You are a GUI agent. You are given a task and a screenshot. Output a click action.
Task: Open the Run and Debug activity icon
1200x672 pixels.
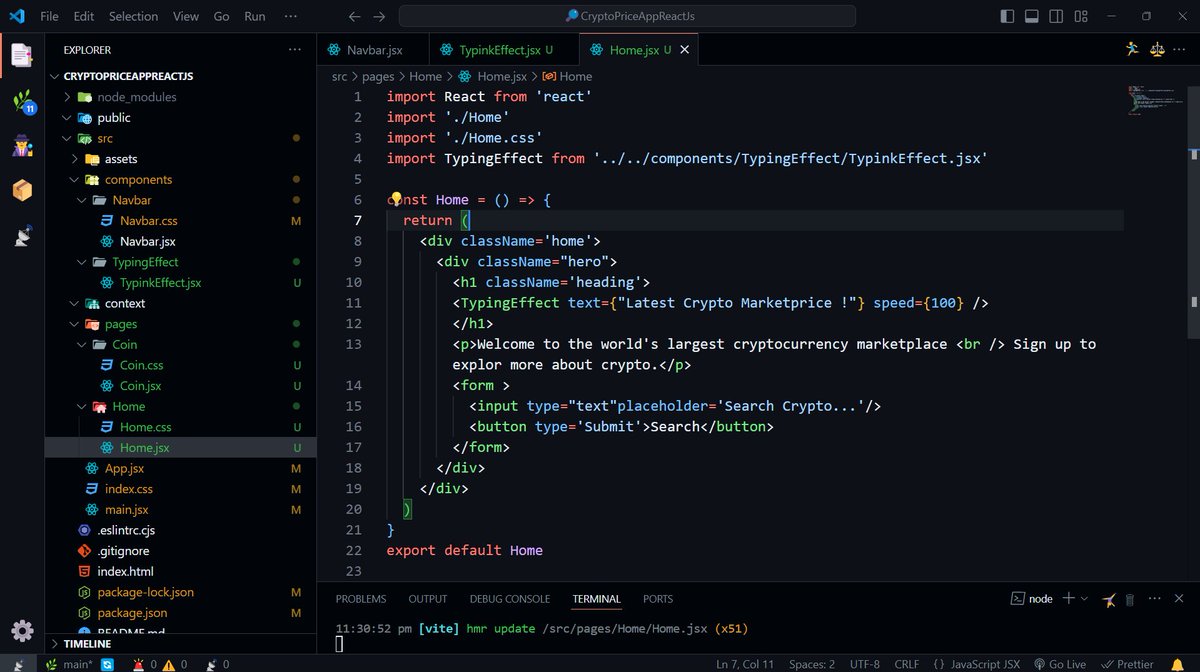pyautogui.click(x=22, y=146)
